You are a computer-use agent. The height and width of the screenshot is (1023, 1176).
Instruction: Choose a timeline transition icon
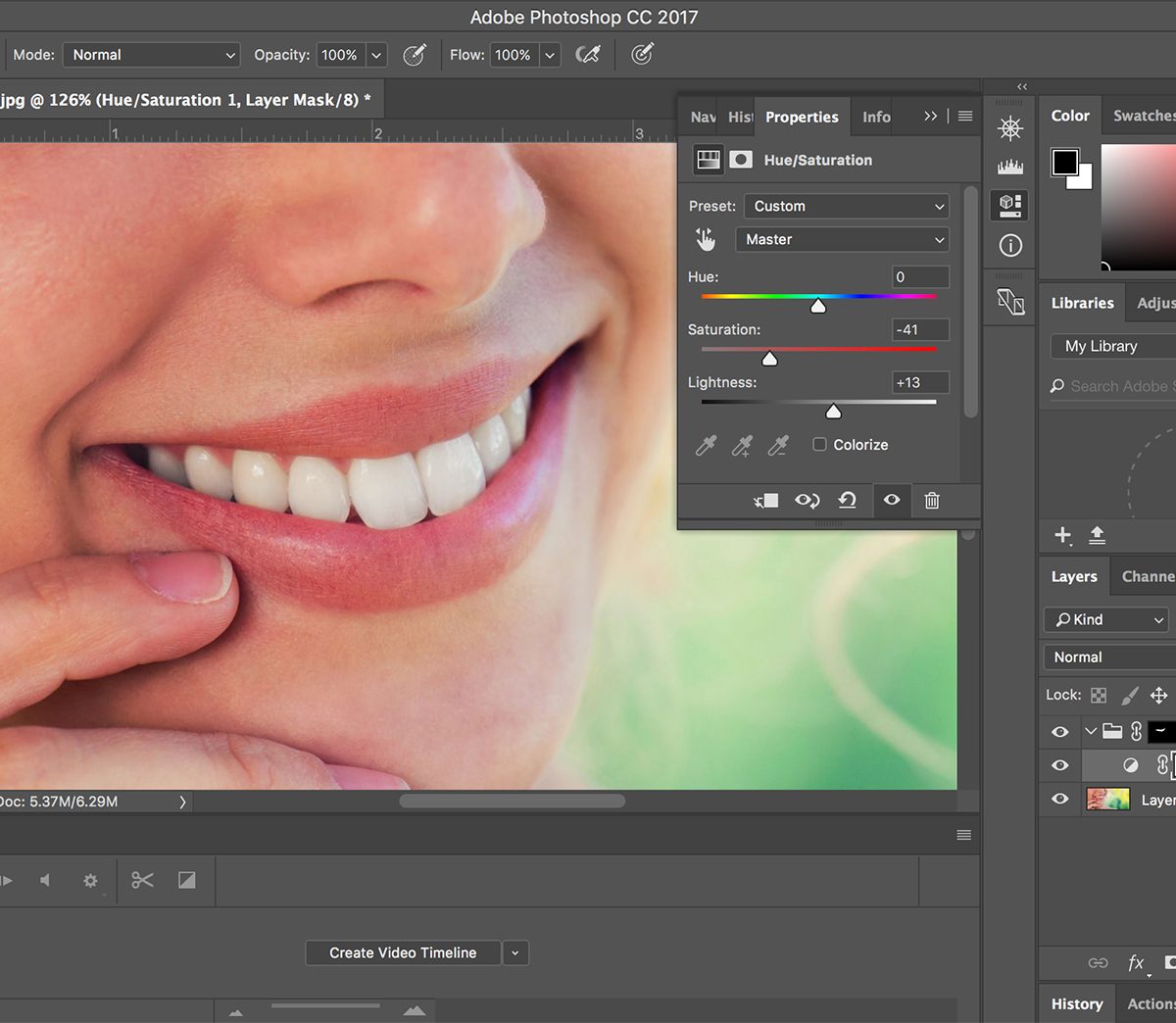[186, 880]
